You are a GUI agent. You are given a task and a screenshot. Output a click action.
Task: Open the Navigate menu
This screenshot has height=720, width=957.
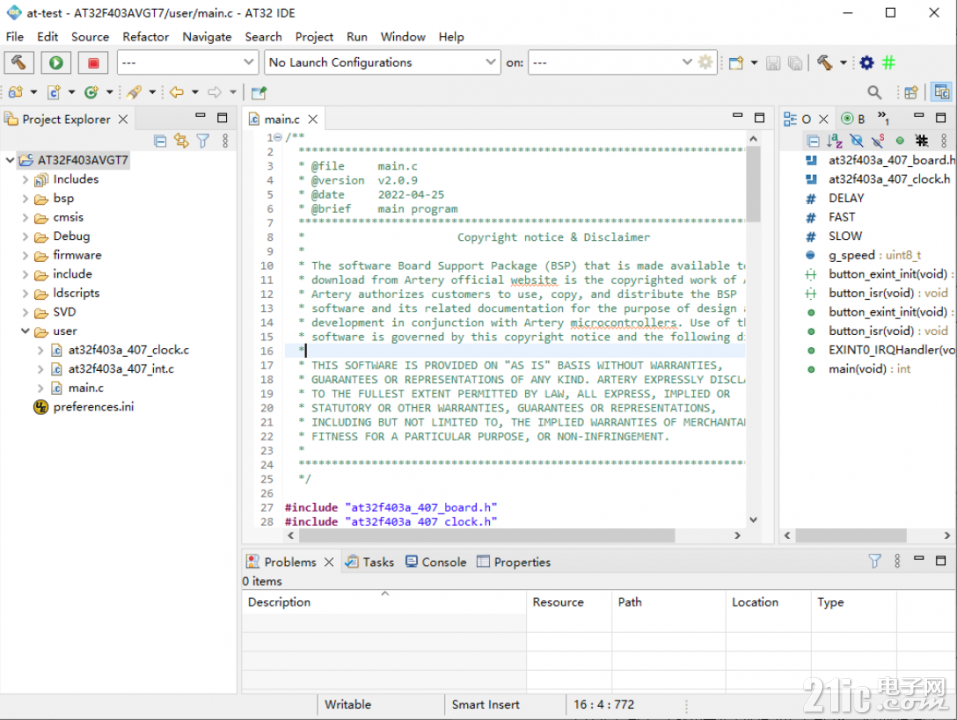(x=207, y=37)
